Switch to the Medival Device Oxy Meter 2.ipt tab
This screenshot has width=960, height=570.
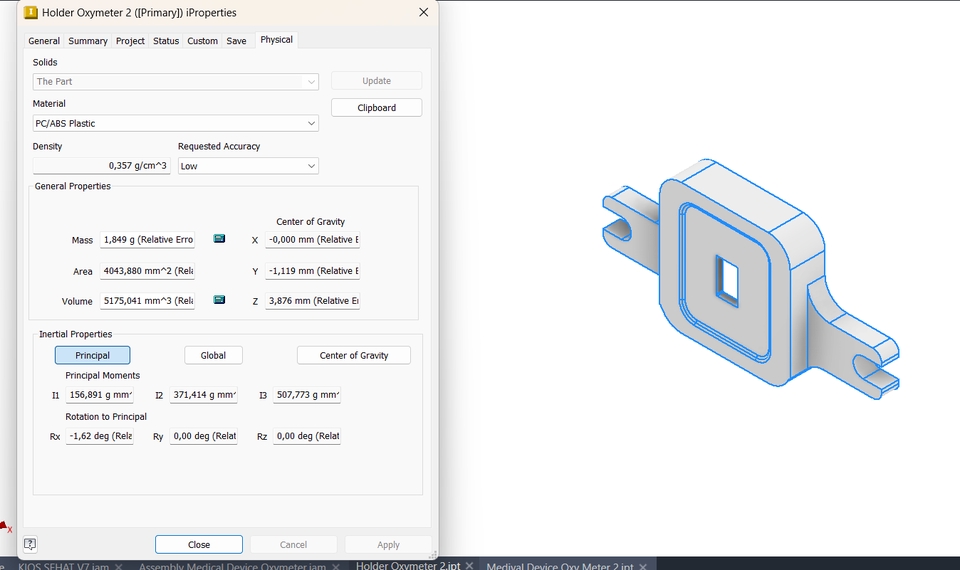560,566
